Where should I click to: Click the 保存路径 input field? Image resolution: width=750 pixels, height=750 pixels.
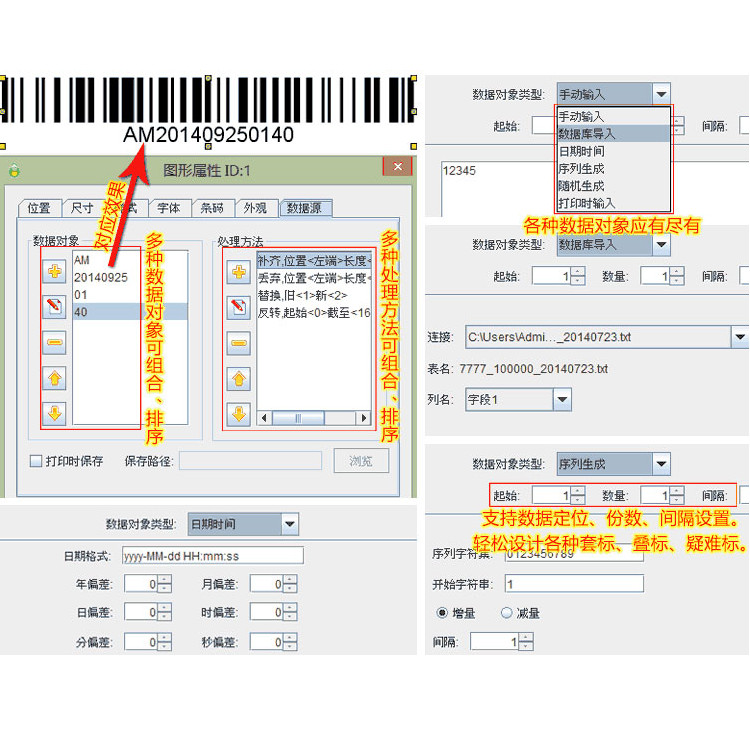click(x=250, y=461)
